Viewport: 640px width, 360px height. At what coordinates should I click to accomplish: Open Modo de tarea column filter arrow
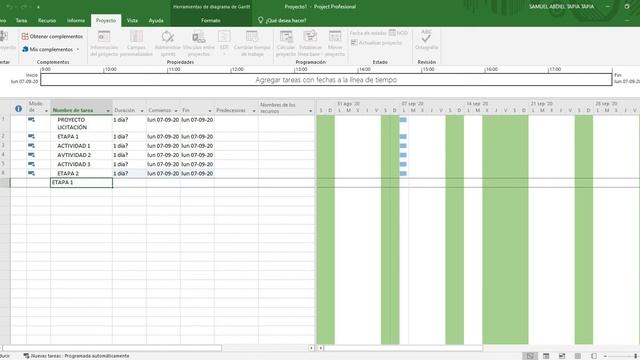[46, 111]
